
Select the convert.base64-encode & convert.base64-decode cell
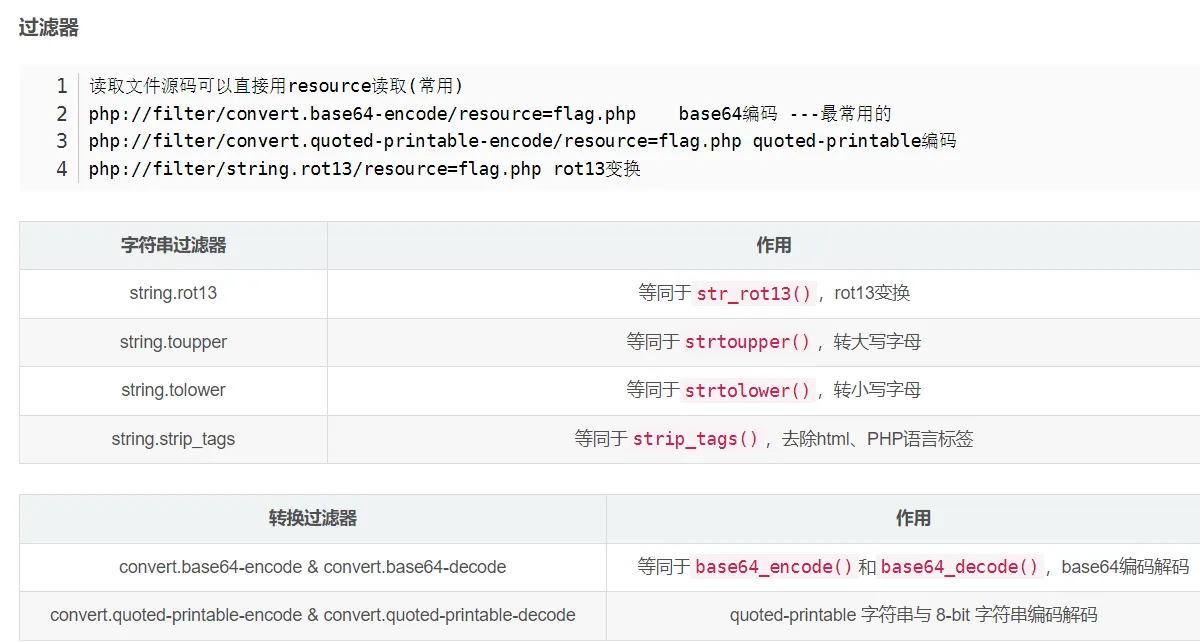(x=312, y=567)
